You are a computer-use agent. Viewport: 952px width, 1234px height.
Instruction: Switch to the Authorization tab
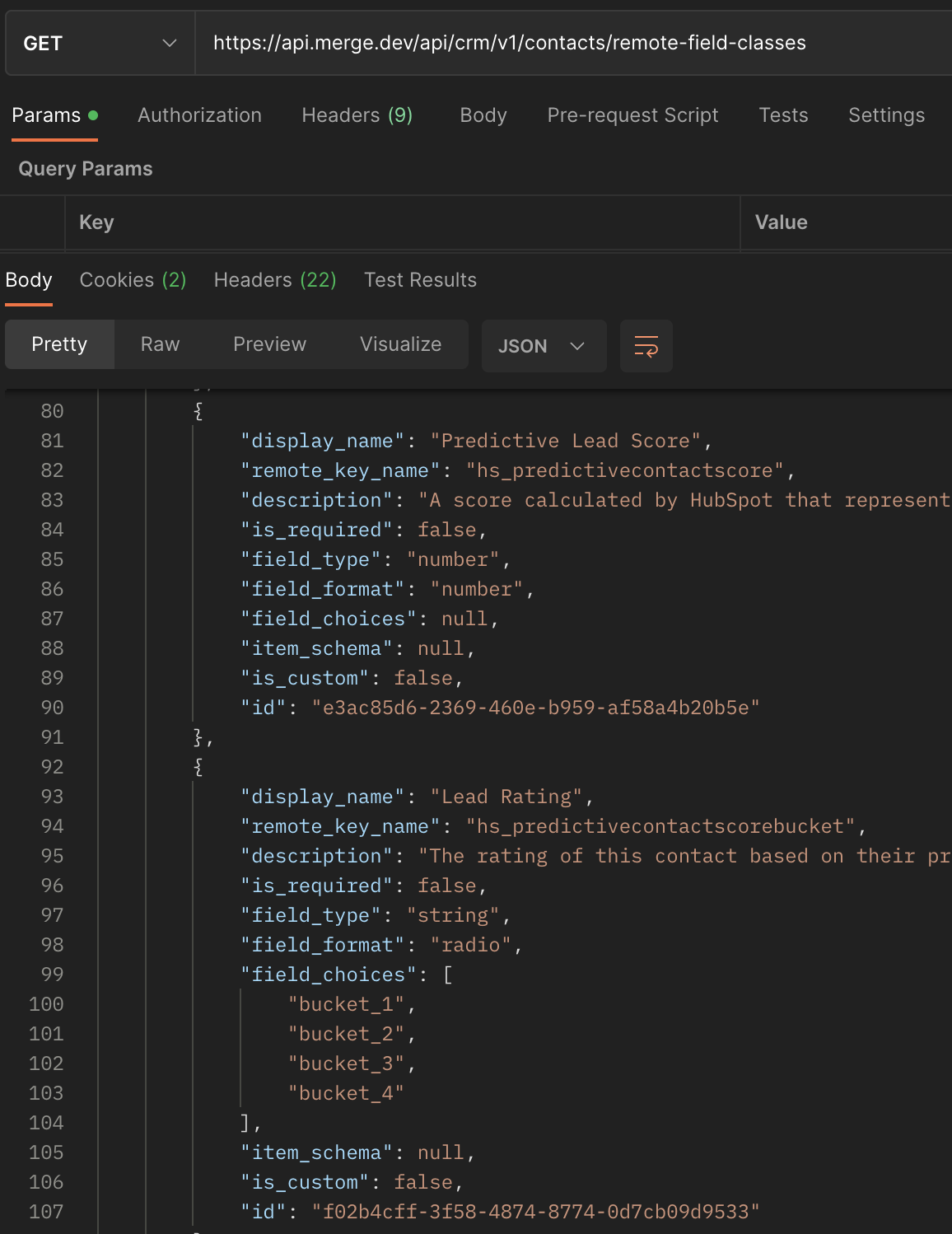pyautogui.click(x=199, y=115)
